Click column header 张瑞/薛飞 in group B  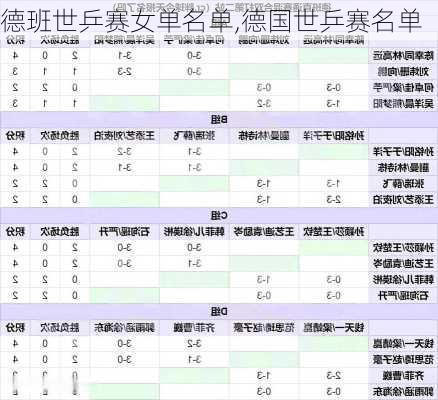(194, 136)
